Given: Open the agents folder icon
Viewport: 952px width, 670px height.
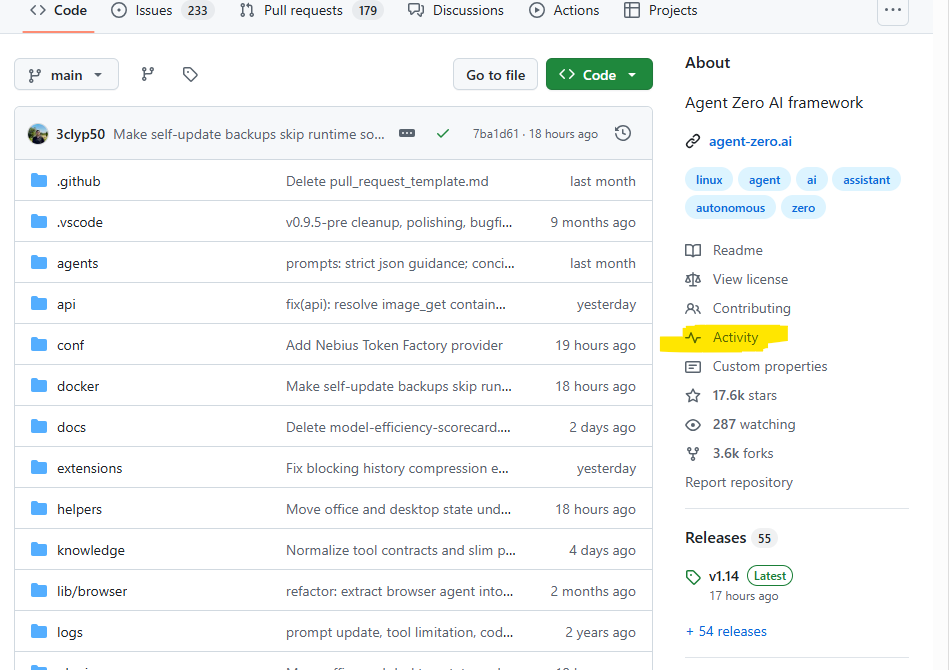Looking at the screenshot, I should (x=39, y=262).
